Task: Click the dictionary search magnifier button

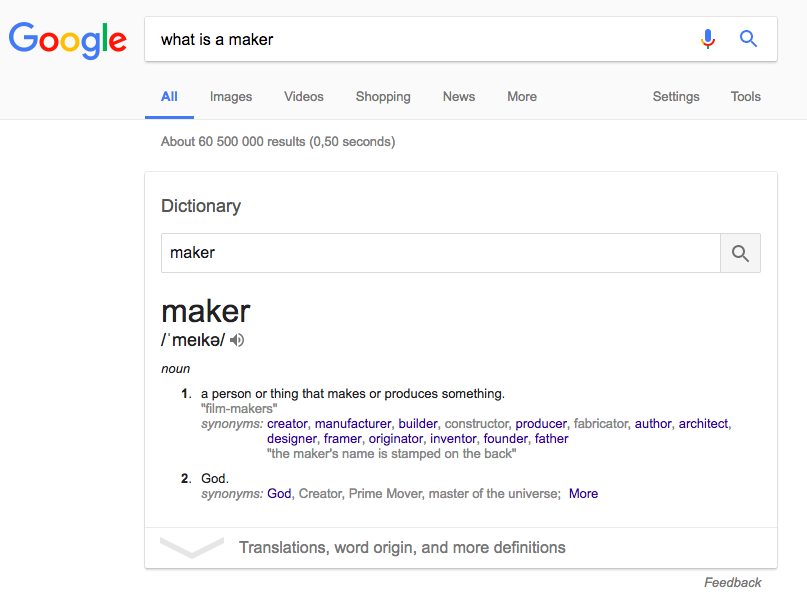Action: coord(740,253)
